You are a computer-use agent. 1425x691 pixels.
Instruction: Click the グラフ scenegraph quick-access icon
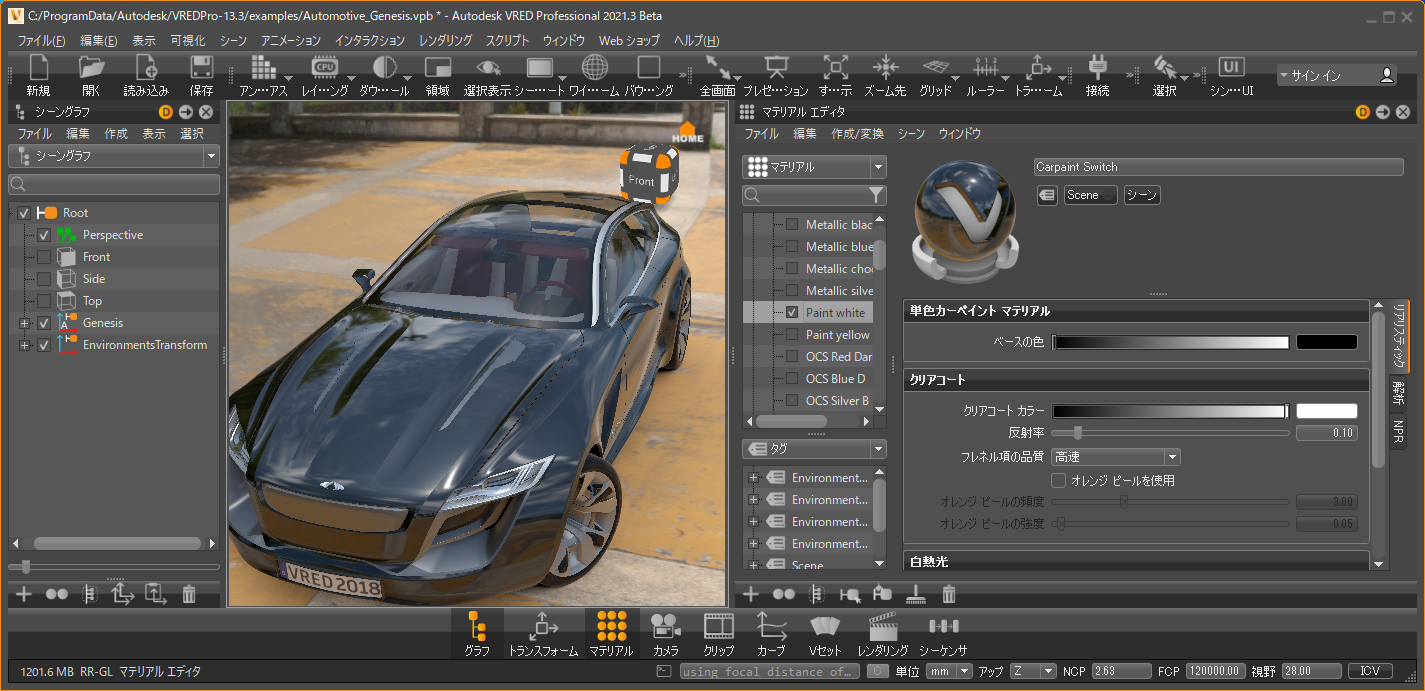[x=477, y=634]
